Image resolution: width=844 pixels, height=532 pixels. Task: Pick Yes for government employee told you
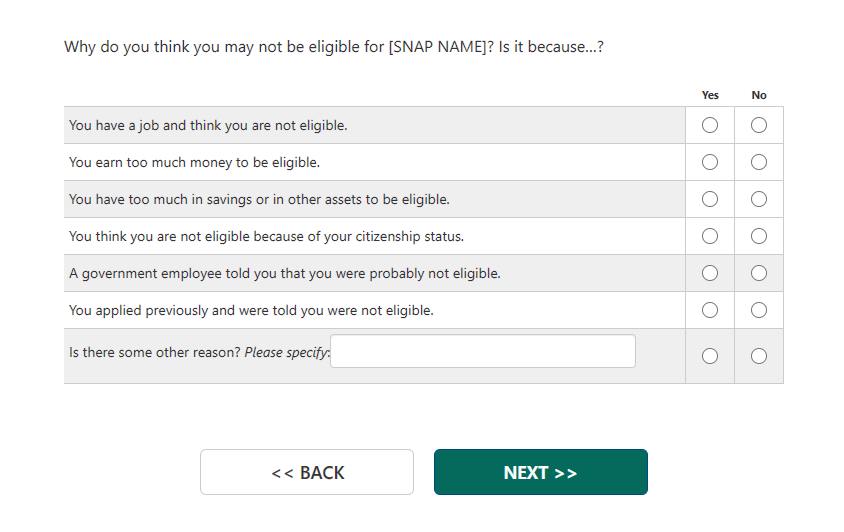coord(710,273)
